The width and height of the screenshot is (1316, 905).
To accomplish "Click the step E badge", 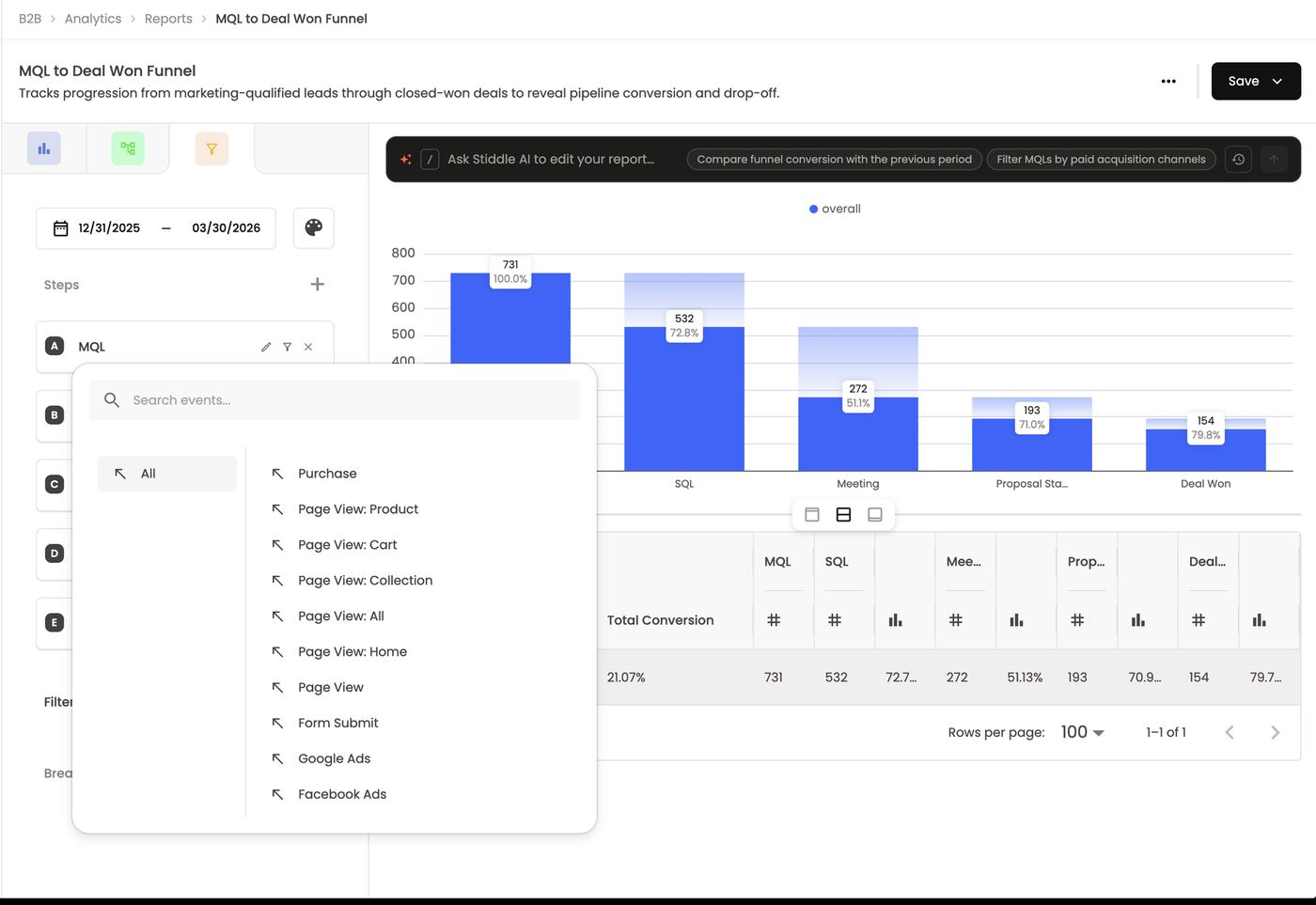I will click(55, 622).
